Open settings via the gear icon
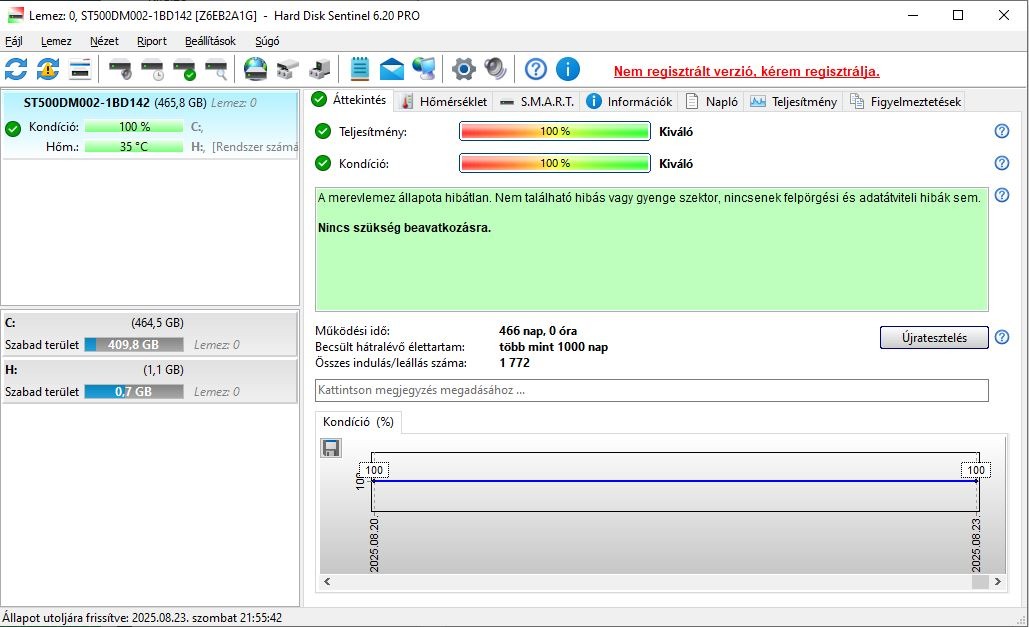This screenshot has height=627, width=1029. coord(463,69)
